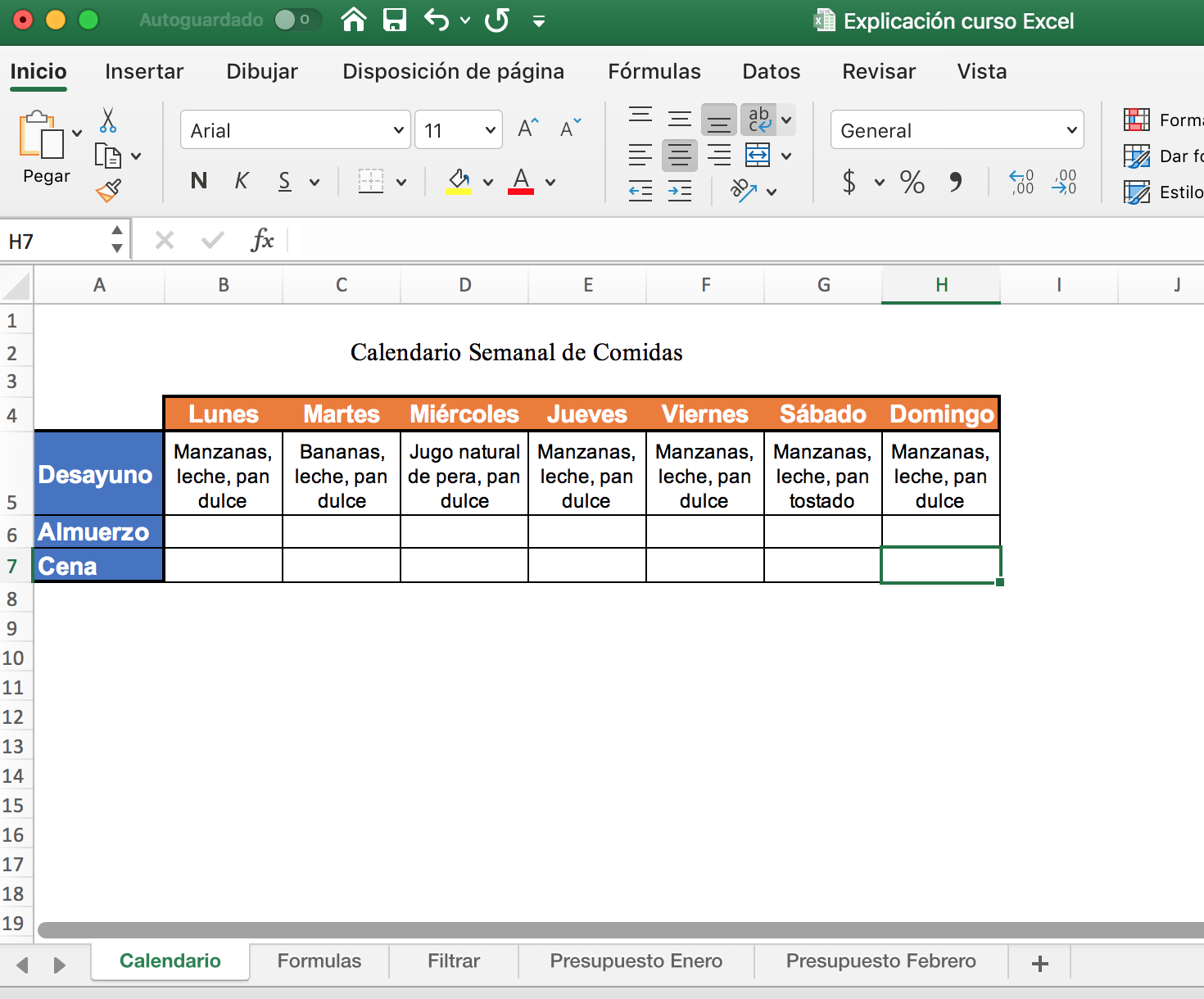Screen dimensions: 1204x999
Task: Open the Presupuesto Enero sheet
Action: [636, 961]
